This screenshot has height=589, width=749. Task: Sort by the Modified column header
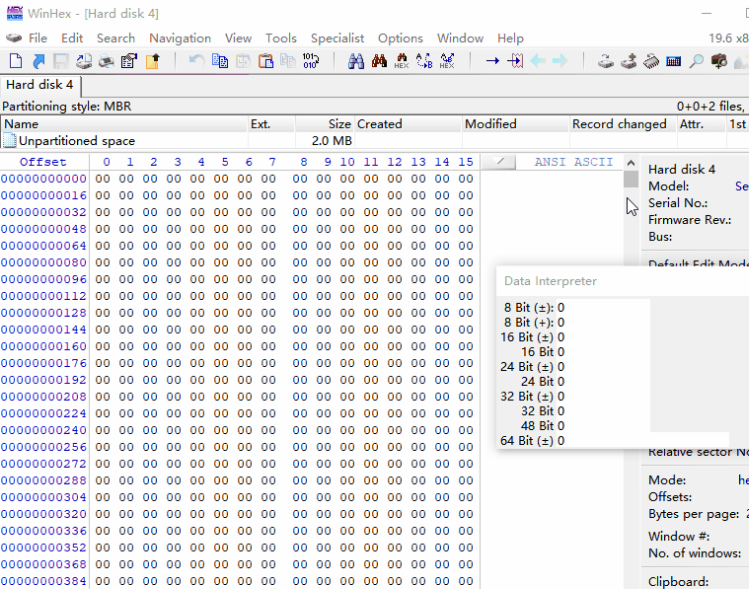(515, 124)
